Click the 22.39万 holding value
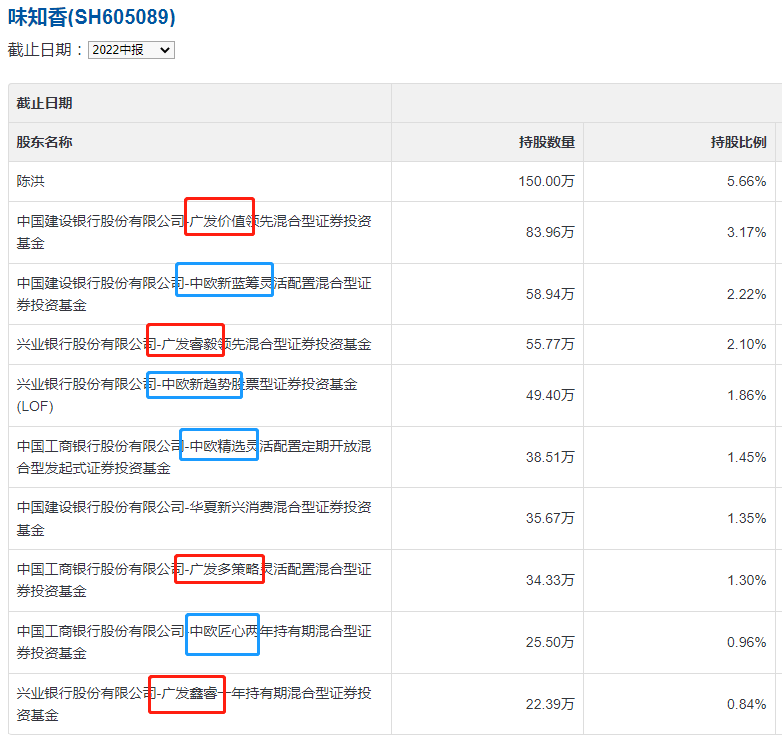Screen dimensions: 782x742 pyautogui.click(x=550, y=704)
